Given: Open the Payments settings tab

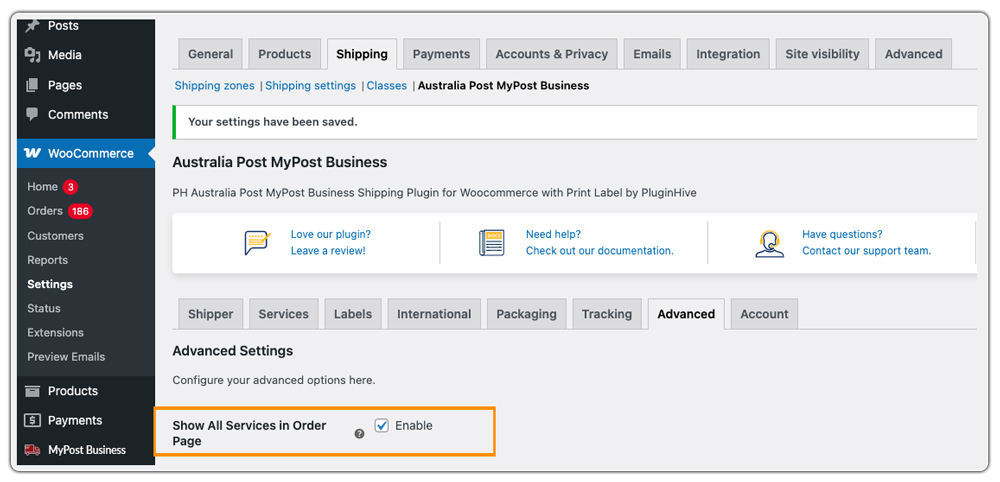Looking at the screenshot, I should click(441, 54).
